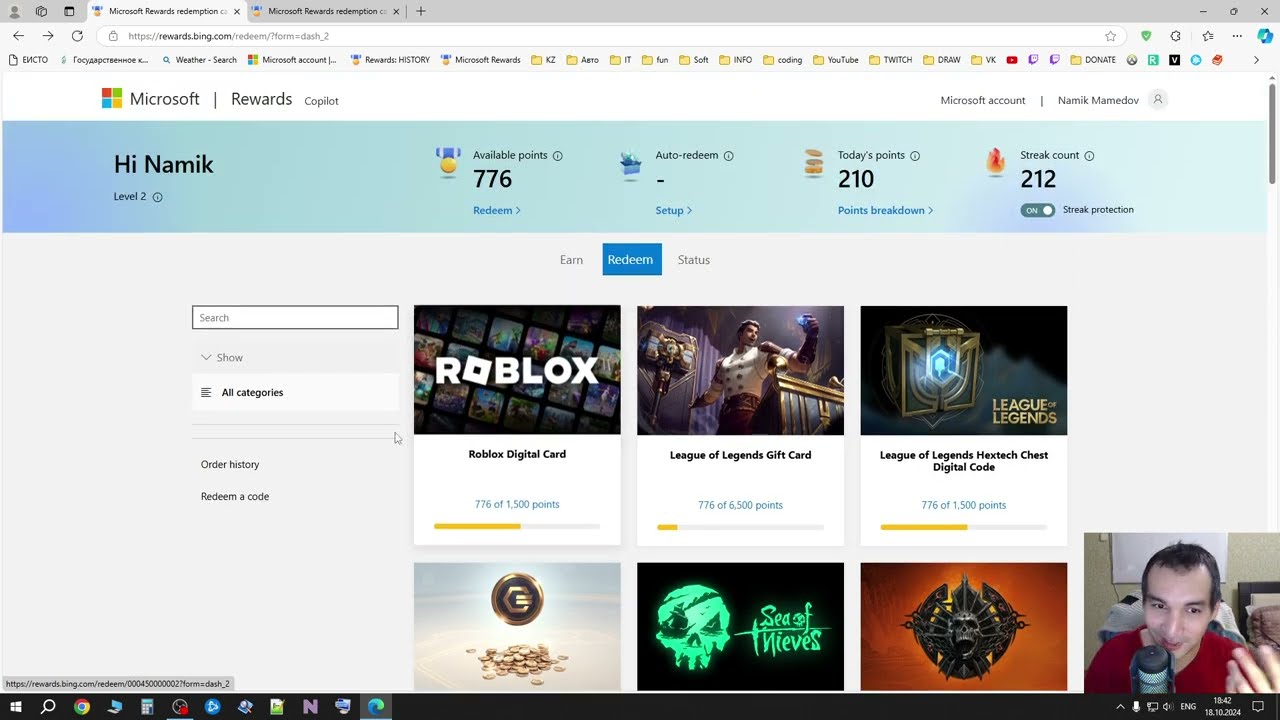Switch to the Status tab
The width and height of the screenshot is (1280, 720).
(x=693, y=260)
